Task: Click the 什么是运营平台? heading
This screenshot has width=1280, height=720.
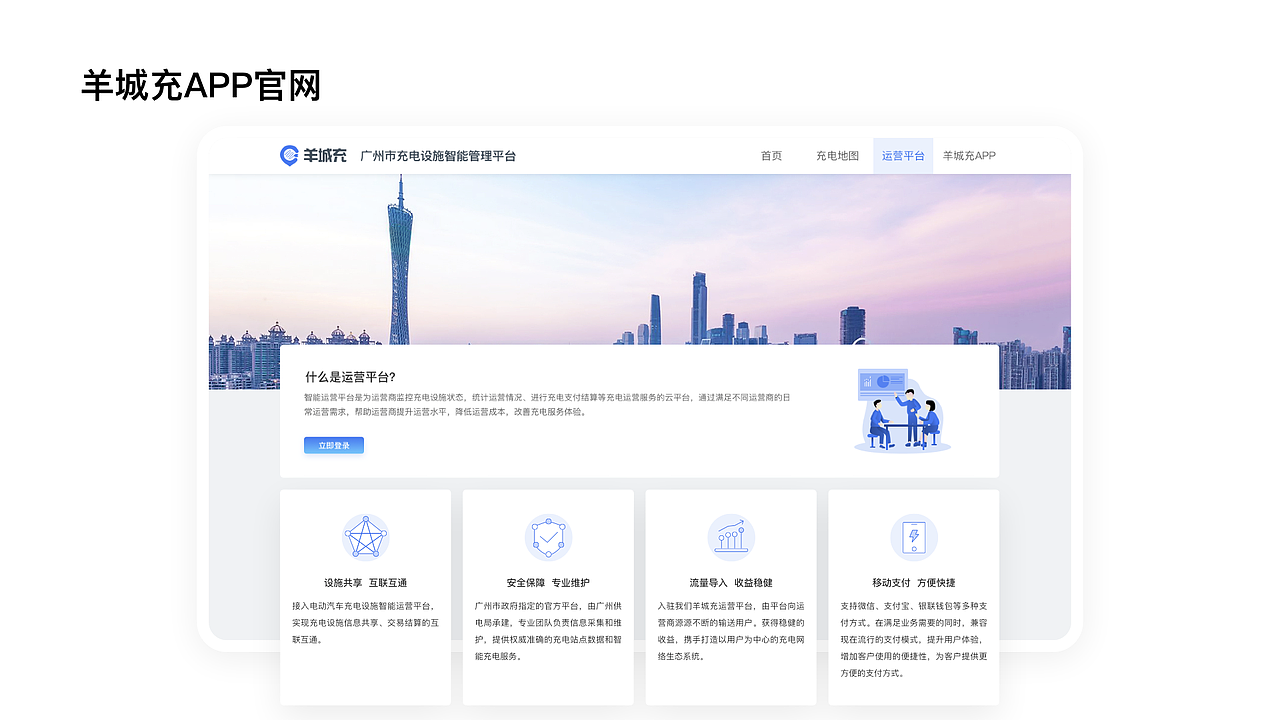Action: click(350, 377)
